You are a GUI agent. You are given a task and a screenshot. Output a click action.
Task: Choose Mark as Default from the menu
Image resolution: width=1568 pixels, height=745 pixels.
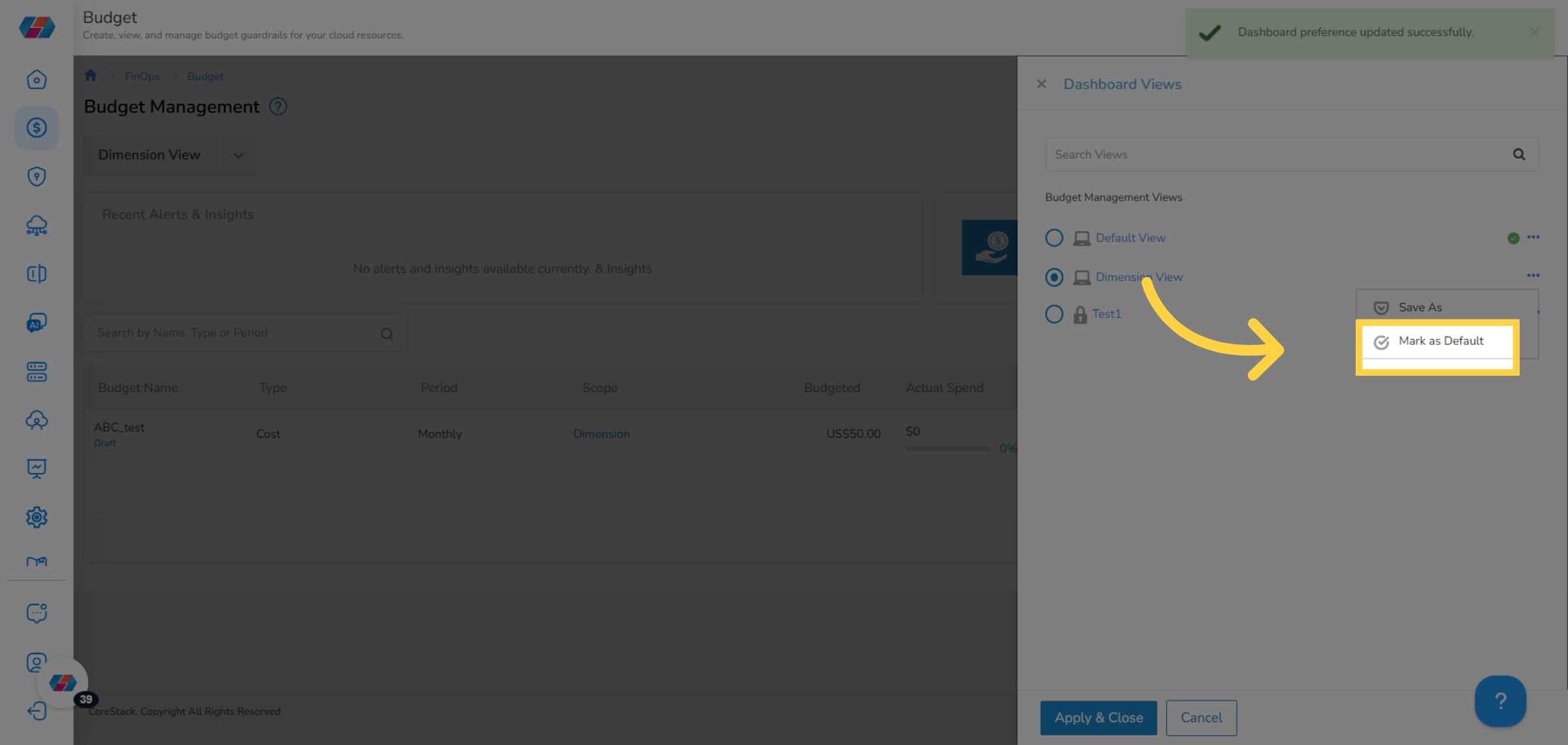coord(1440,341)
